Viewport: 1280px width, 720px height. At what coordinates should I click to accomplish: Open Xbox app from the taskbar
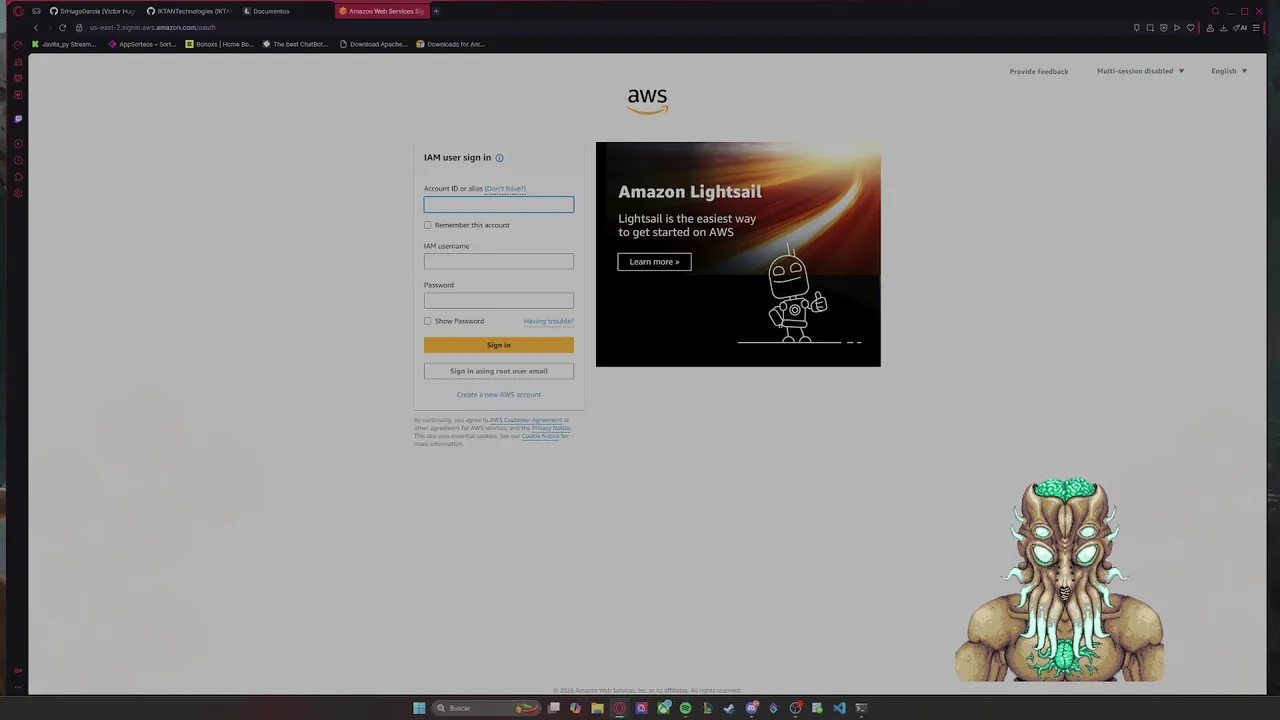click(x=664, y=708)
